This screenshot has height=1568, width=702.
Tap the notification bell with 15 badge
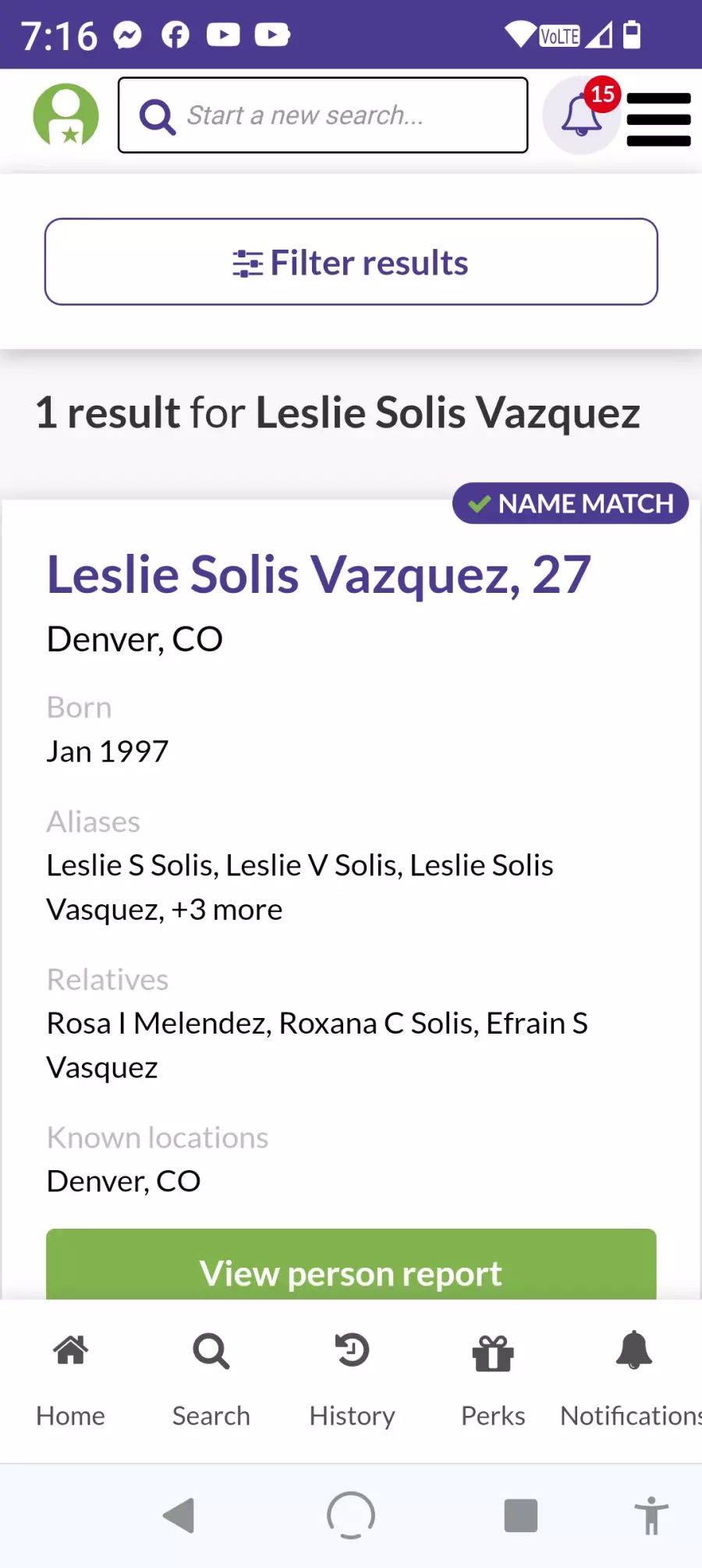pos(582,115)
